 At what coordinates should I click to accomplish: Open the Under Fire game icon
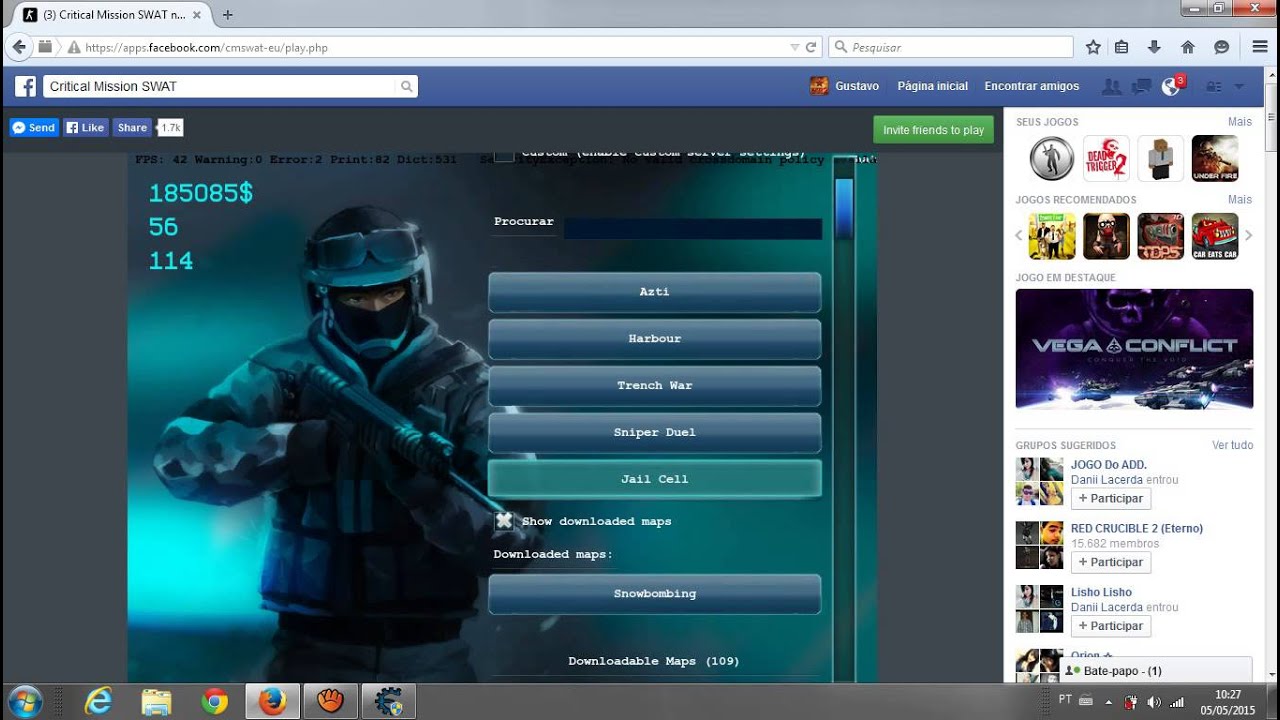[x=1215, y=158]
